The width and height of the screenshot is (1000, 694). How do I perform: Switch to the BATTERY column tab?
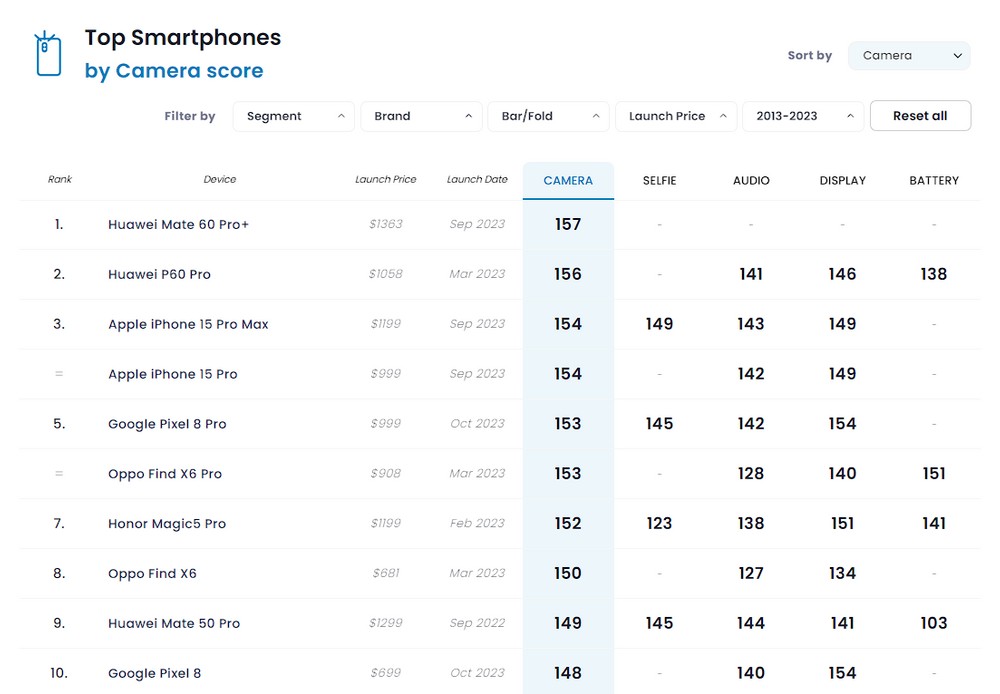coord(934,181)
